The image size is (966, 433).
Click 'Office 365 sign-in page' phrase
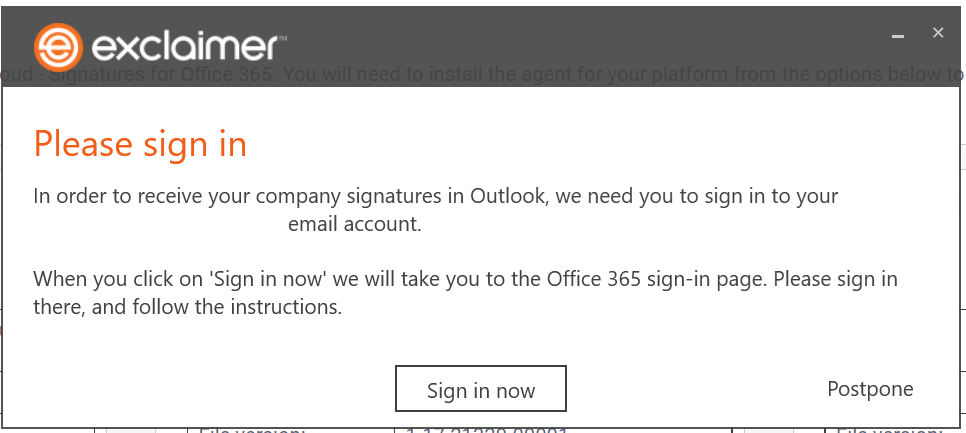[x=659, y=279]
